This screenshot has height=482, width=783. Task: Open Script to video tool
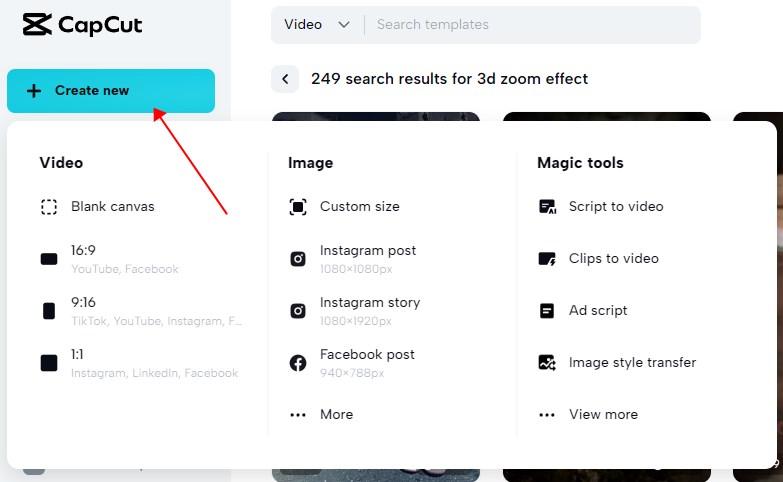(x=616, y=206)
